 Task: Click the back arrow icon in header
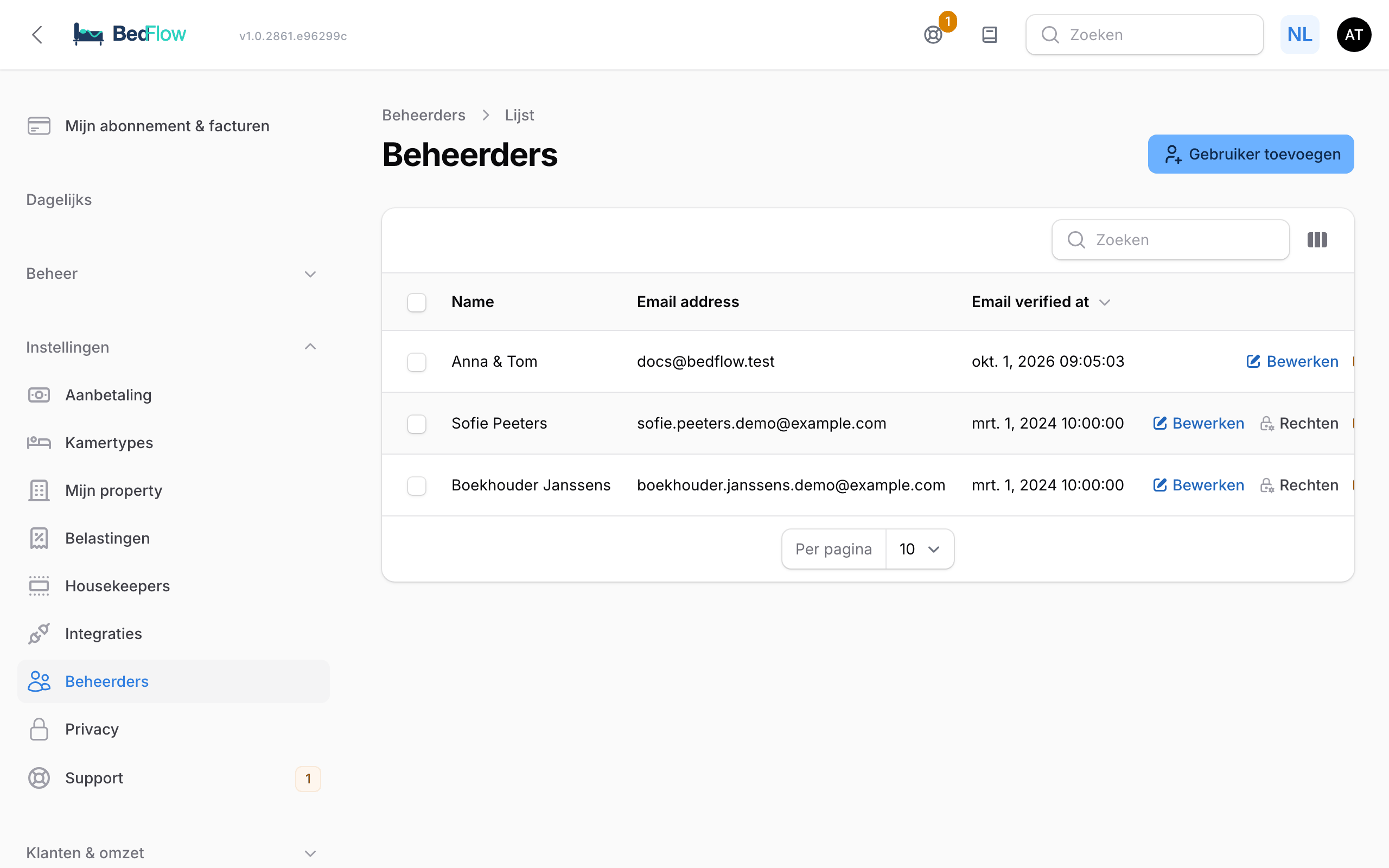point(37,34)
